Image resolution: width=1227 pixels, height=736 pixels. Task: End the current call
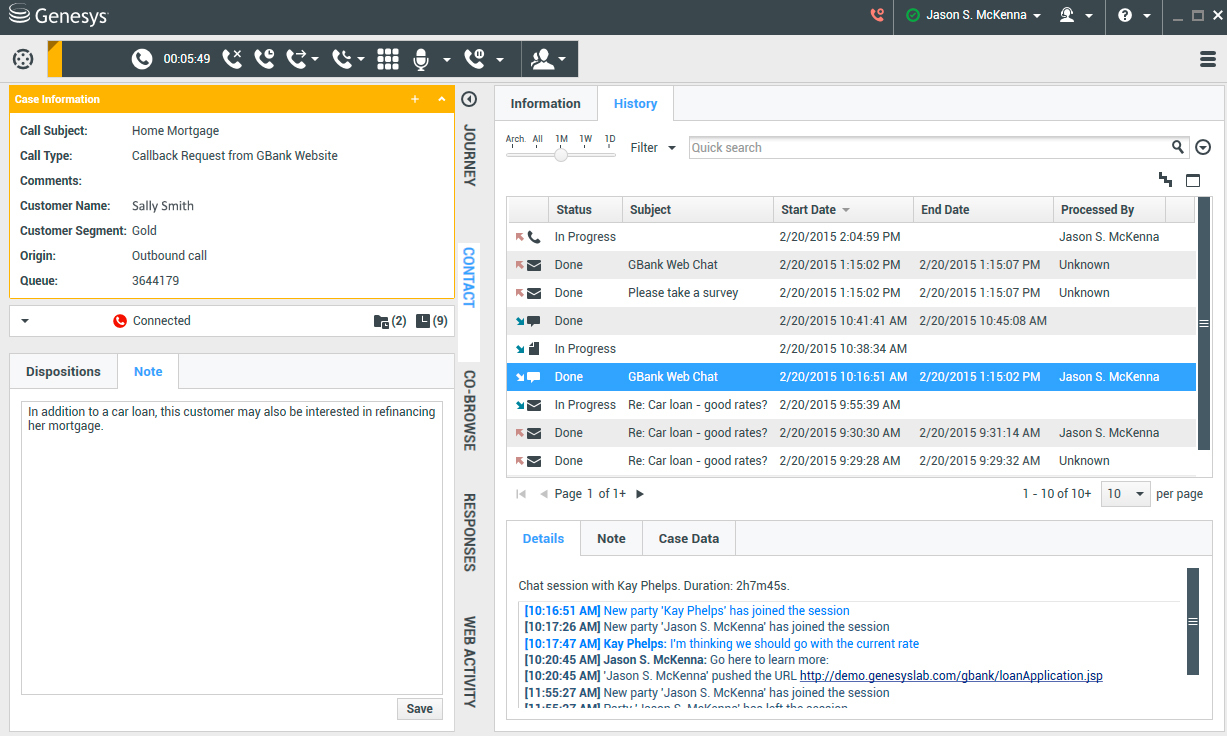232,58
